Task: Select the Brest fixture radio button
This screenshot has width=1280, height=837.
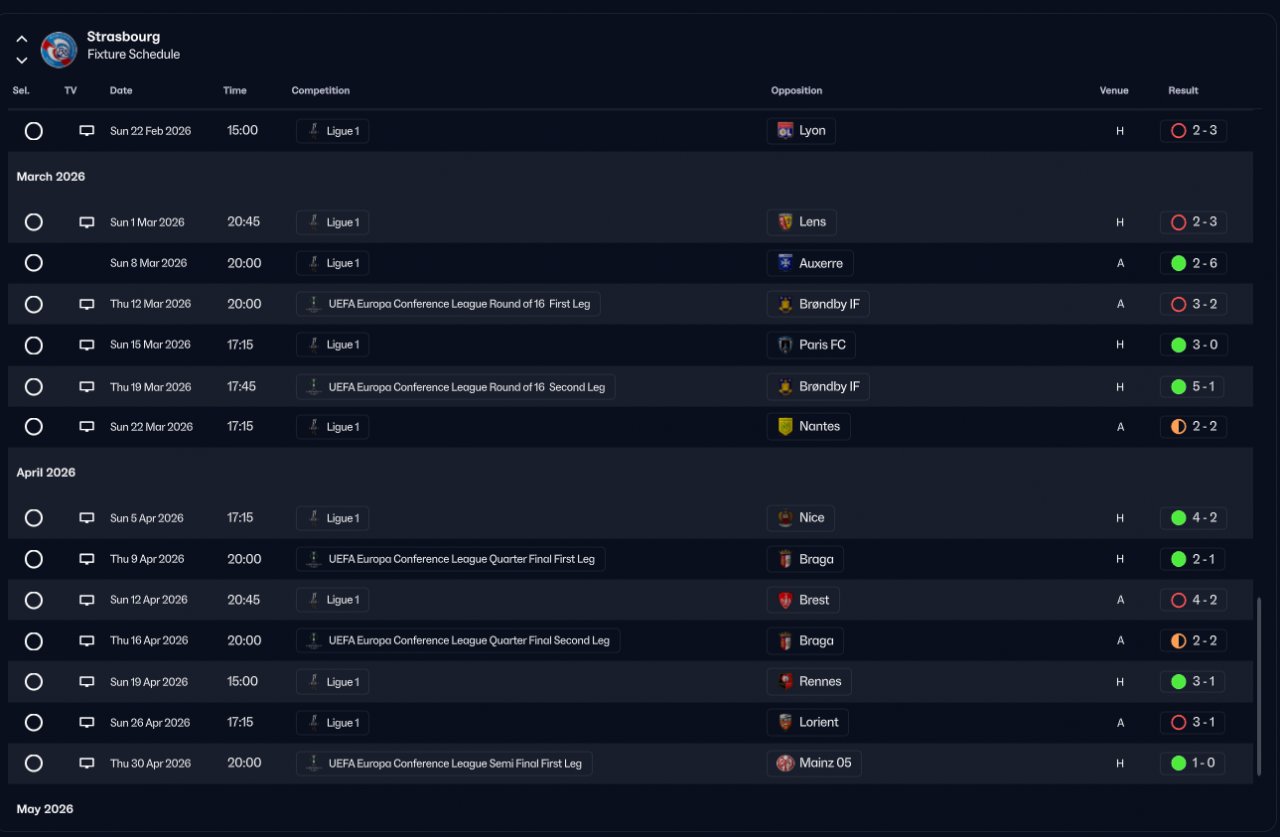Action: (x=34, y=600)
